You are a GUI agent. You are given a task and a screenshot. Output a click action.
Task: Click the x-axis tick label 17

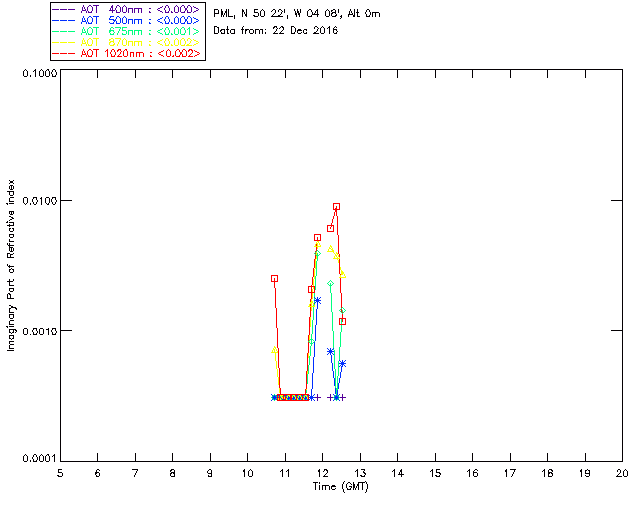[x=510, y=473]
